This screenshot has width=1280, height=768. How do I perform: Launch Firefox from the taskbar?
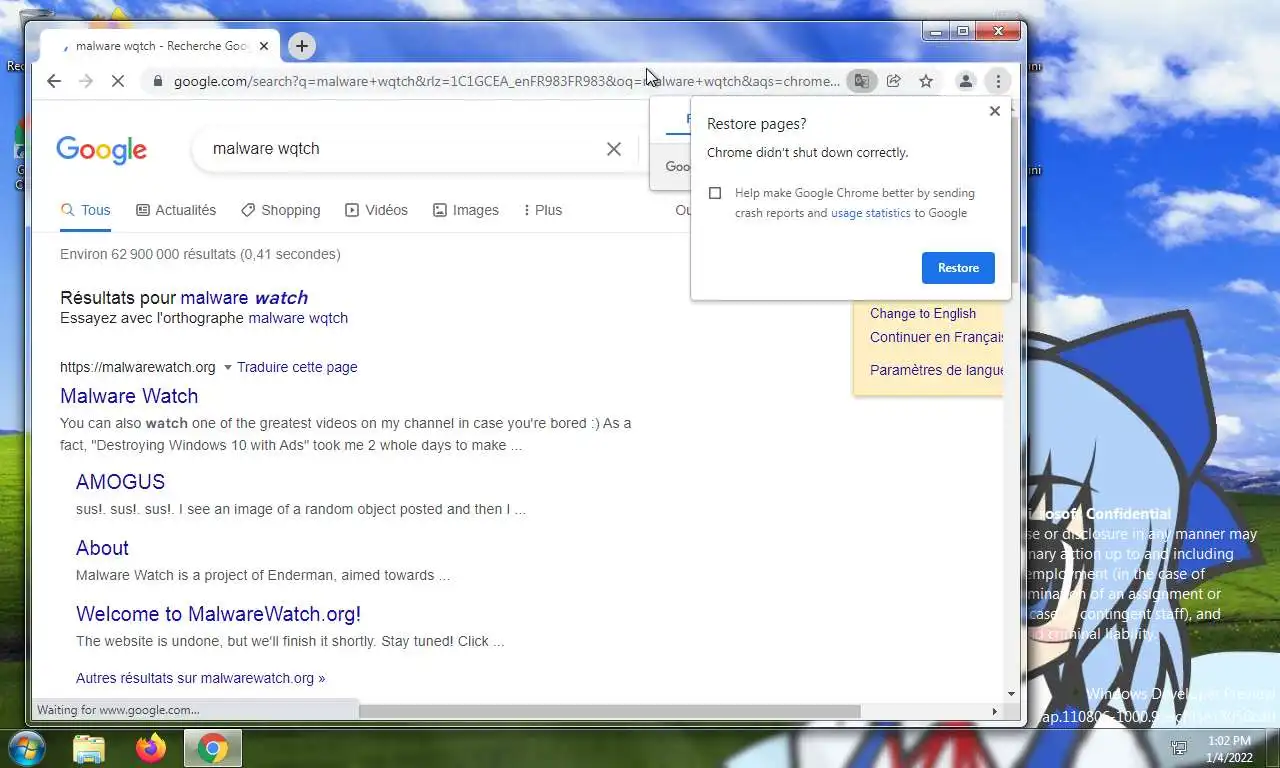(x=151, y=748)
